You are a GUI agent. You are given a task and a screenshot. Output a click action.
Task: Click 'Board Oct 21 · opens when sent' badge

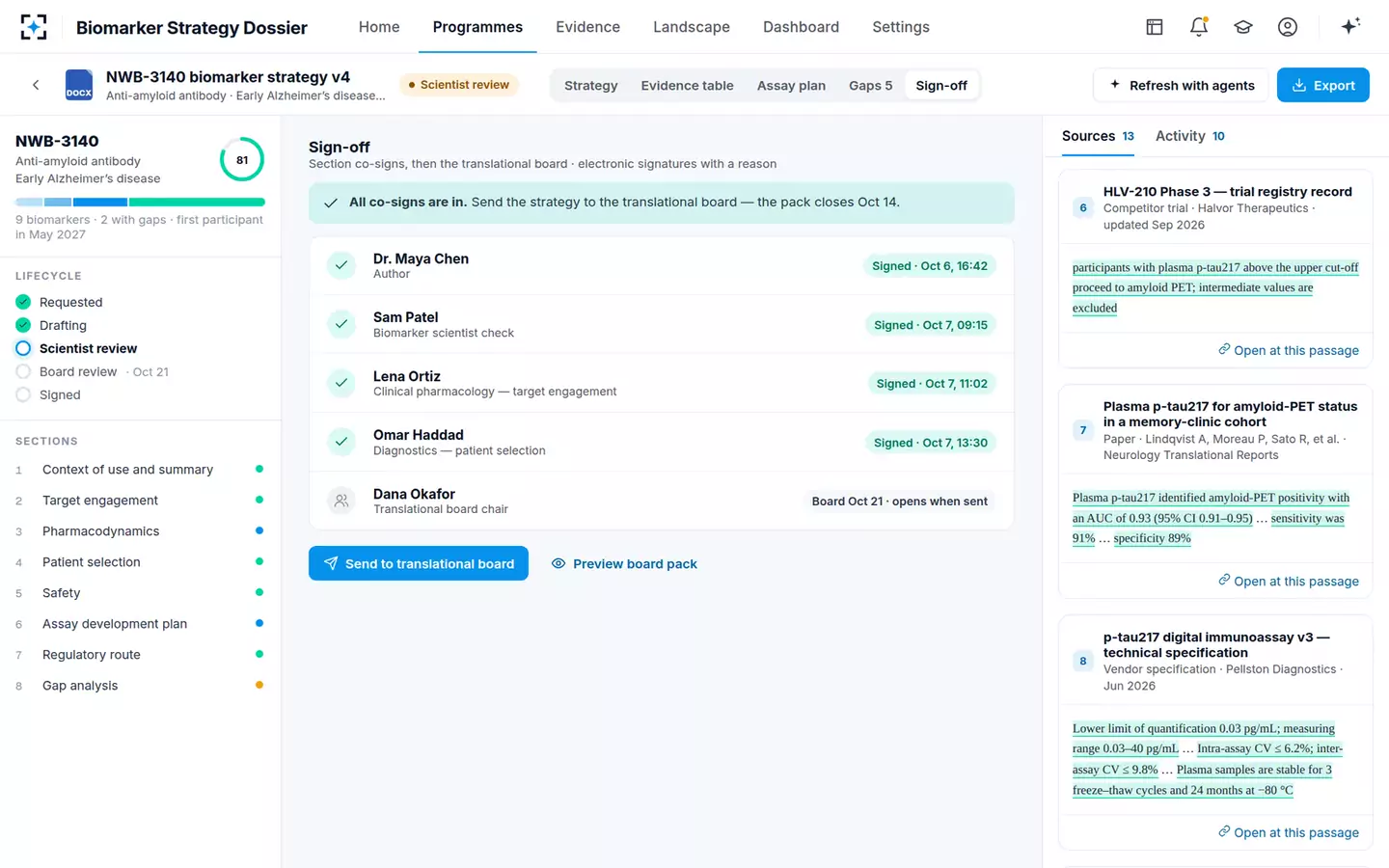coord(900,502)
